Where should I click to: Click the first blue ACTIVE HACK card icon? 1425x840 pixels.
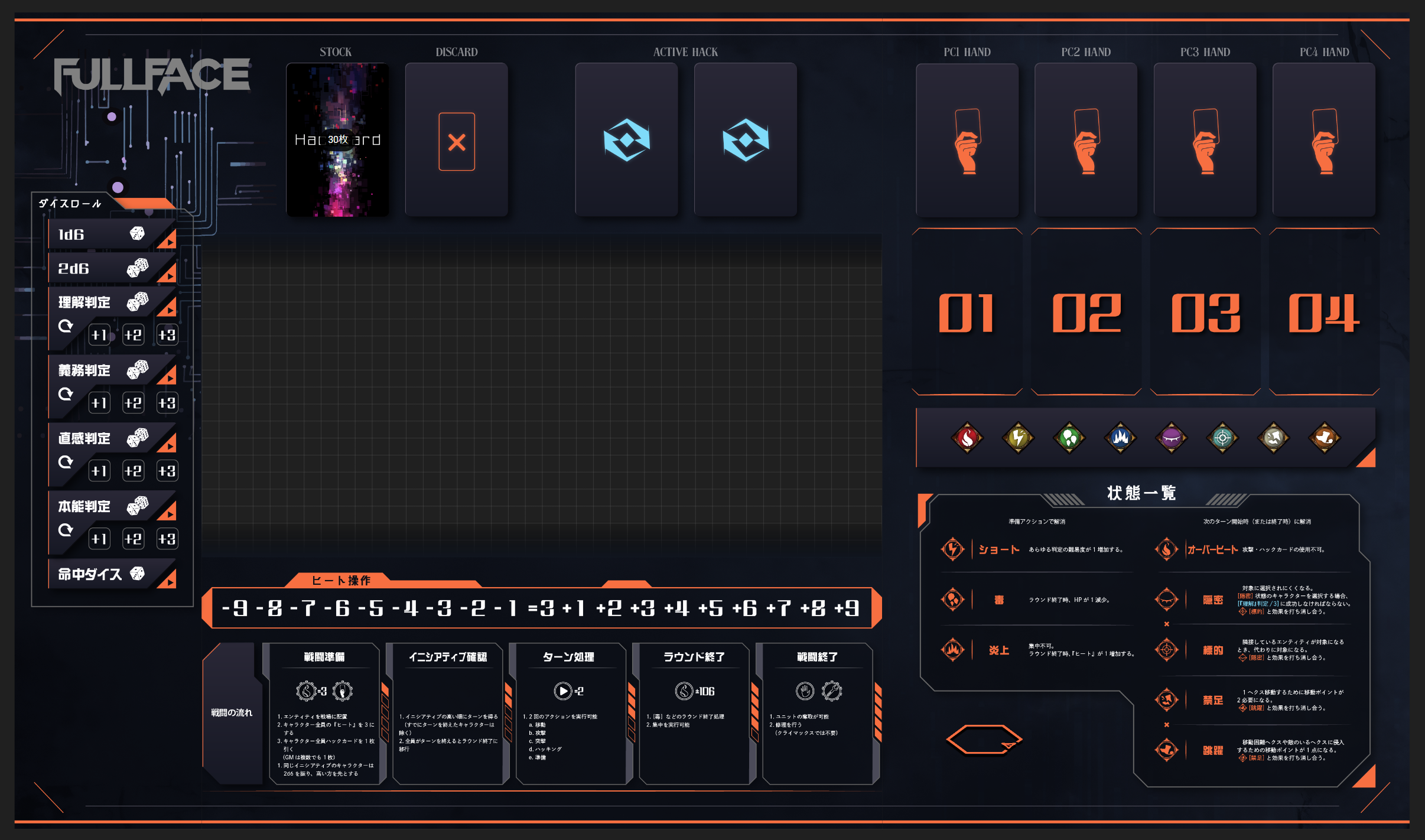(x=626, y=141)
